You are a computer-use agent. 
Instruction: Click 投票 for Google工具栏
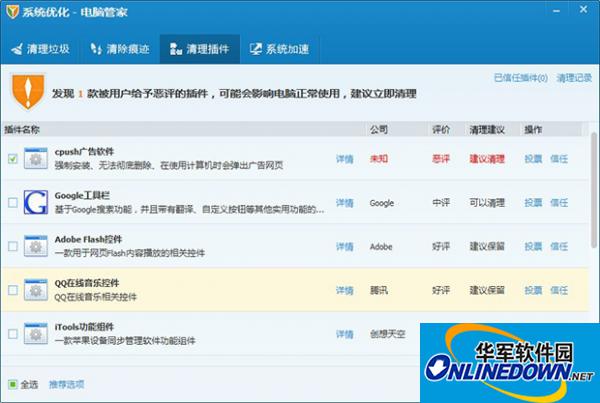pyautogui.click(x=533, y=202)
